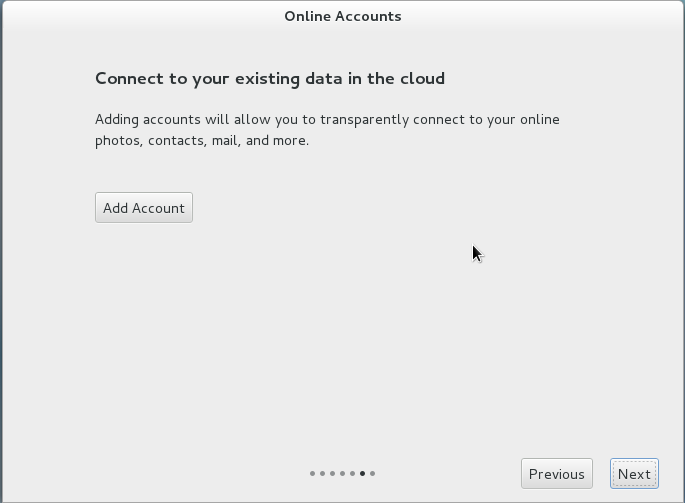This screenshot has width=685, height=503.
Task: Click the active dark page indicator dot
Action: (362, 473)
